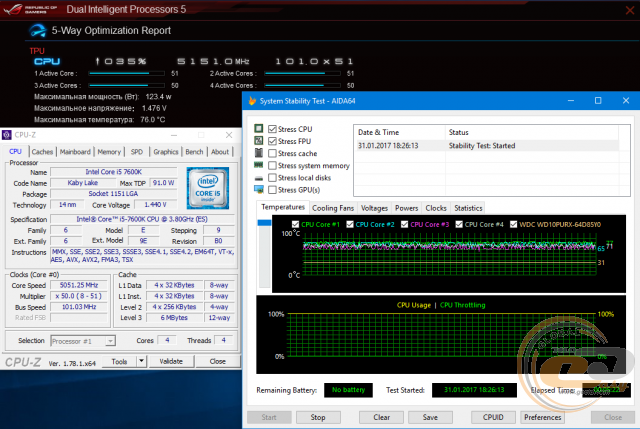Viewport: 640px width, 429px height.
Task: Click the 4 Active Cores ratio bar
Action: click(x=302, y=86)
